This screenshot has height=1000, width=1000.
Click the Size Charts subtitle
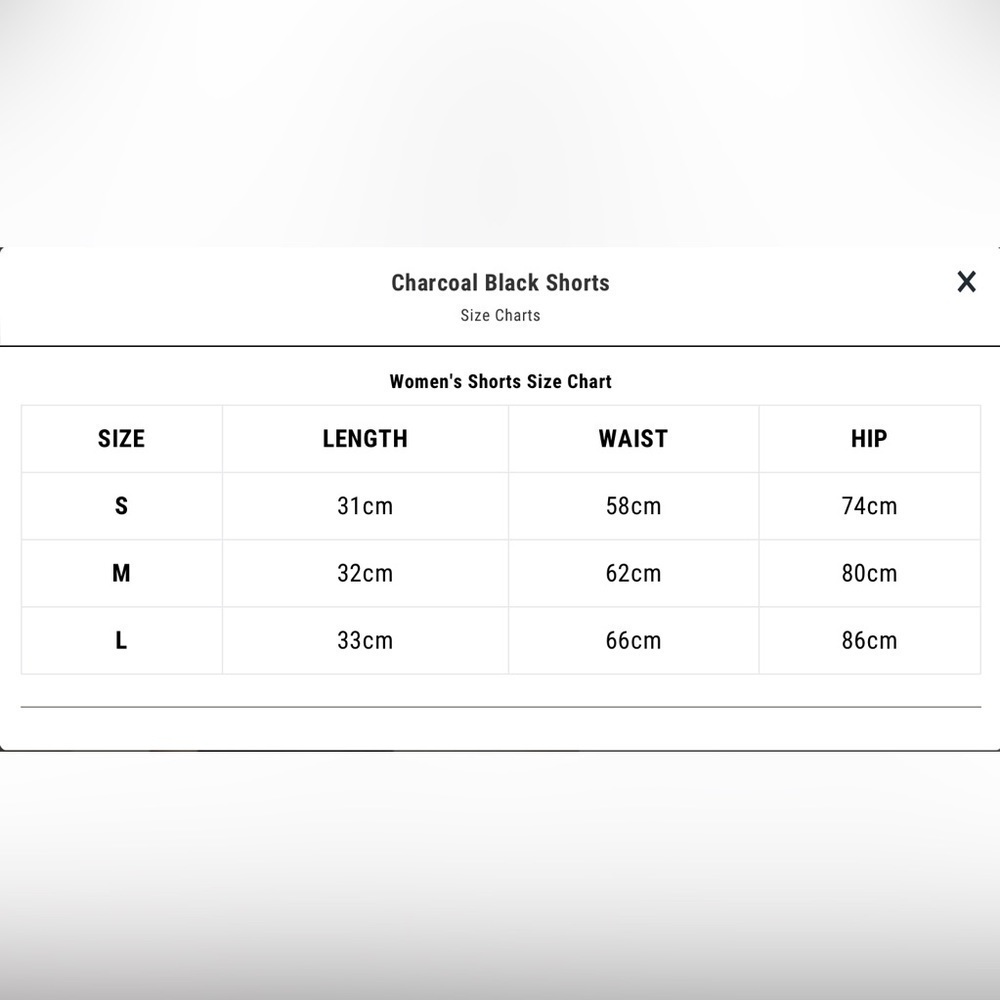500,315
